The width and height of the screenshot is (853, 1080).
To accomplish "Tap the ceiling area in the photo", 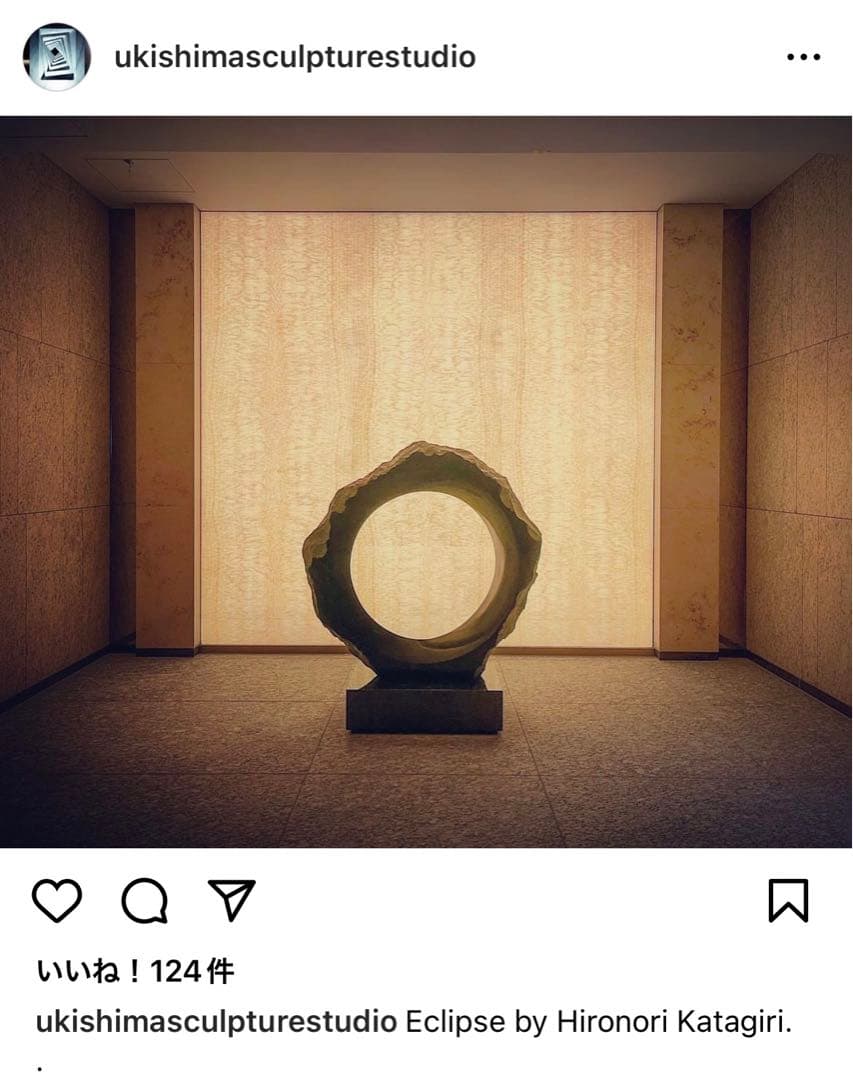I will click(426, 172).
